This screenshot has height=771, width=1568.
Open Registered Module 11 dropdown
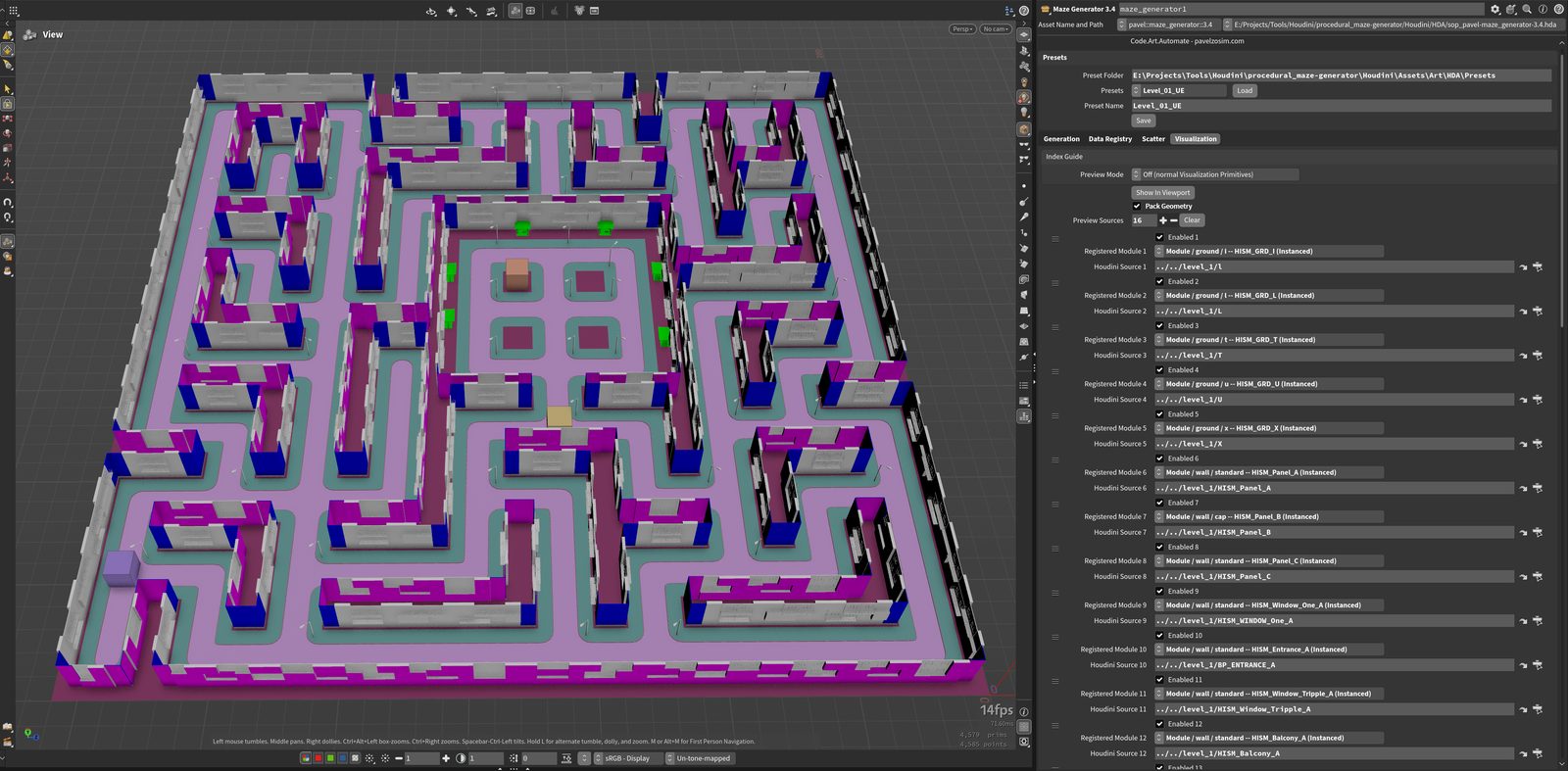pyautogui.click(x=1269, y=694)
